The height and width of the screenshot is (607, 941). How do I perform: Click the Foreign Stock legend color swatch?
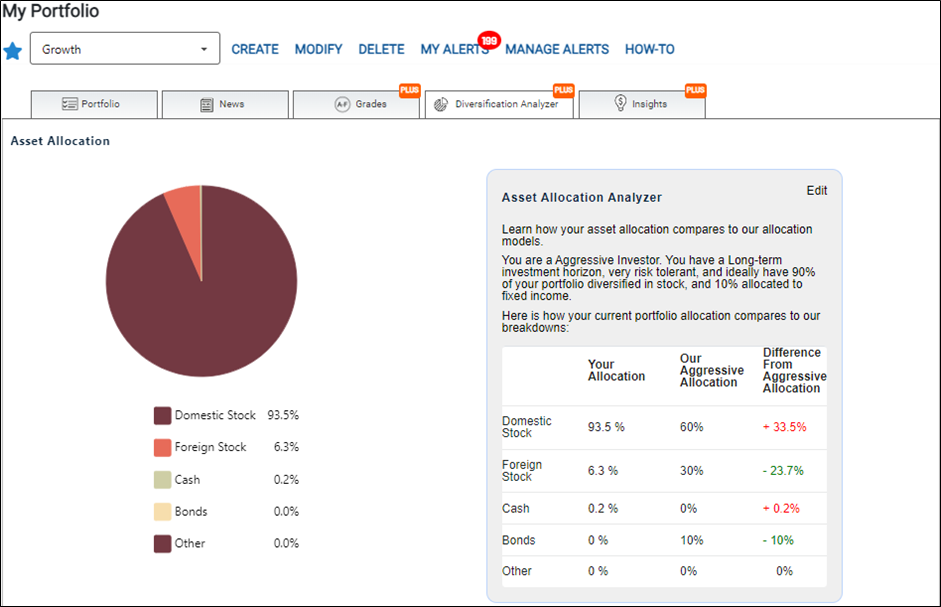point(163,447)
